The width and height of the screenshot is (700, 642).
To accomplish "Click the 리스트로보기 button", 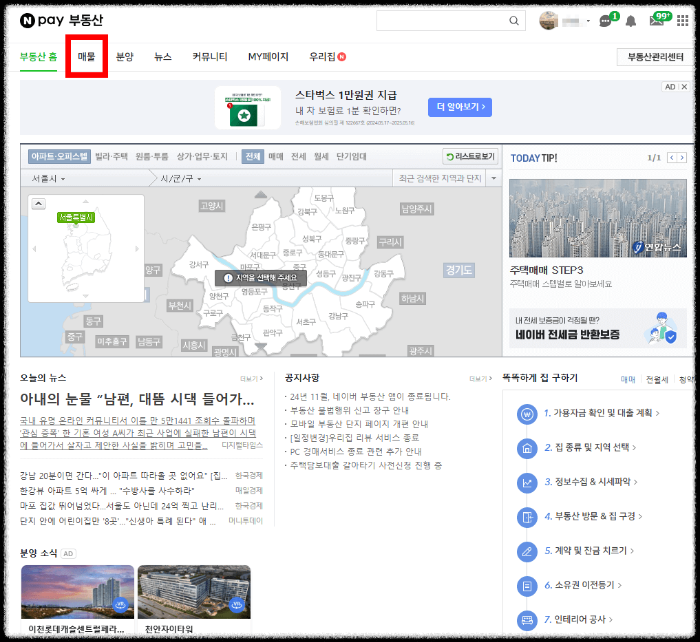I will pos(471,156).
